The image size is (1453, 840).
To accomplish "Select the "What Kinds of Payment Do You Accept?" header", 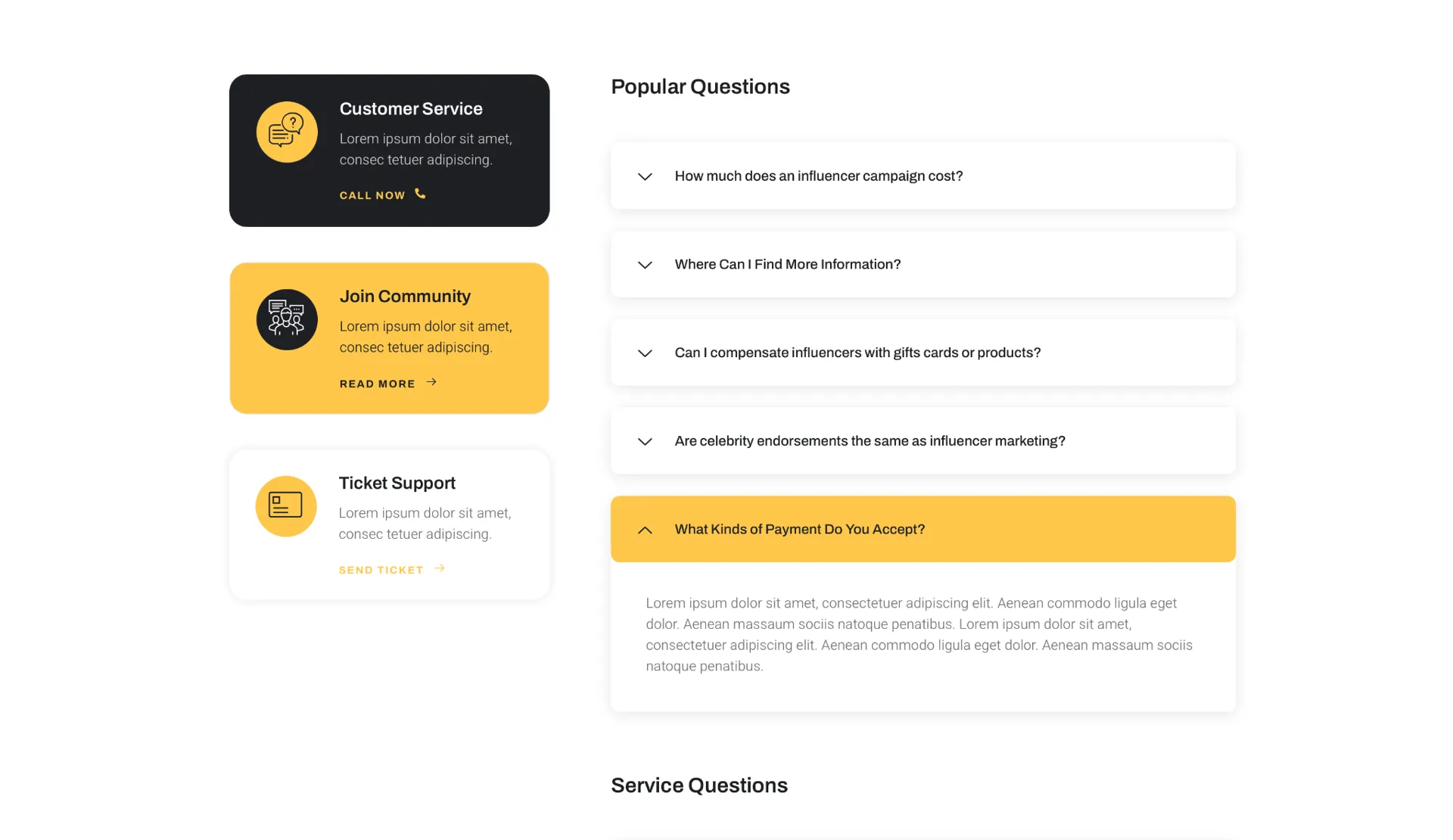I will 799,530.
